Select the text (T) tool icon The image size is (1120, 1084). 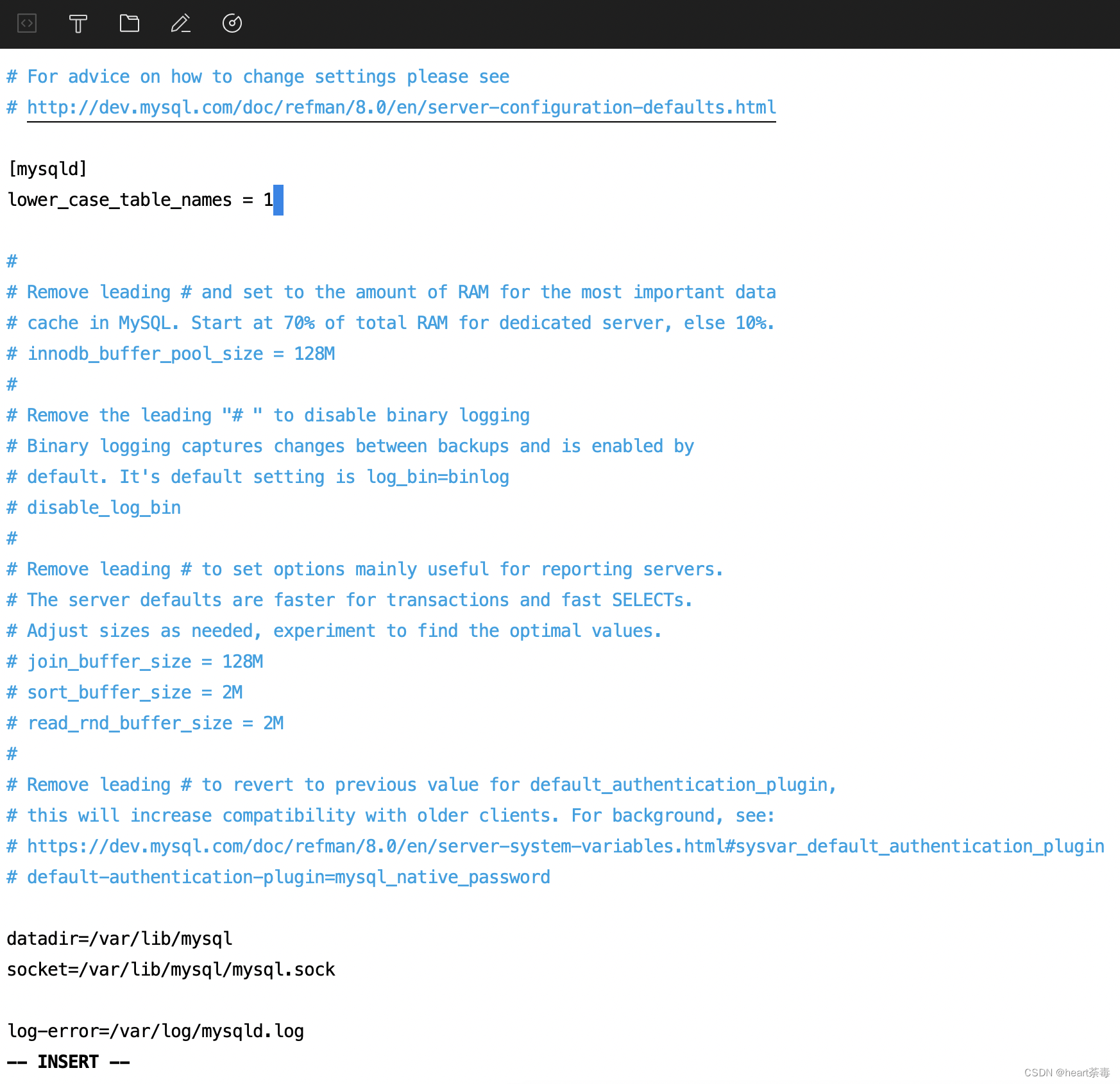pos(78,24)
